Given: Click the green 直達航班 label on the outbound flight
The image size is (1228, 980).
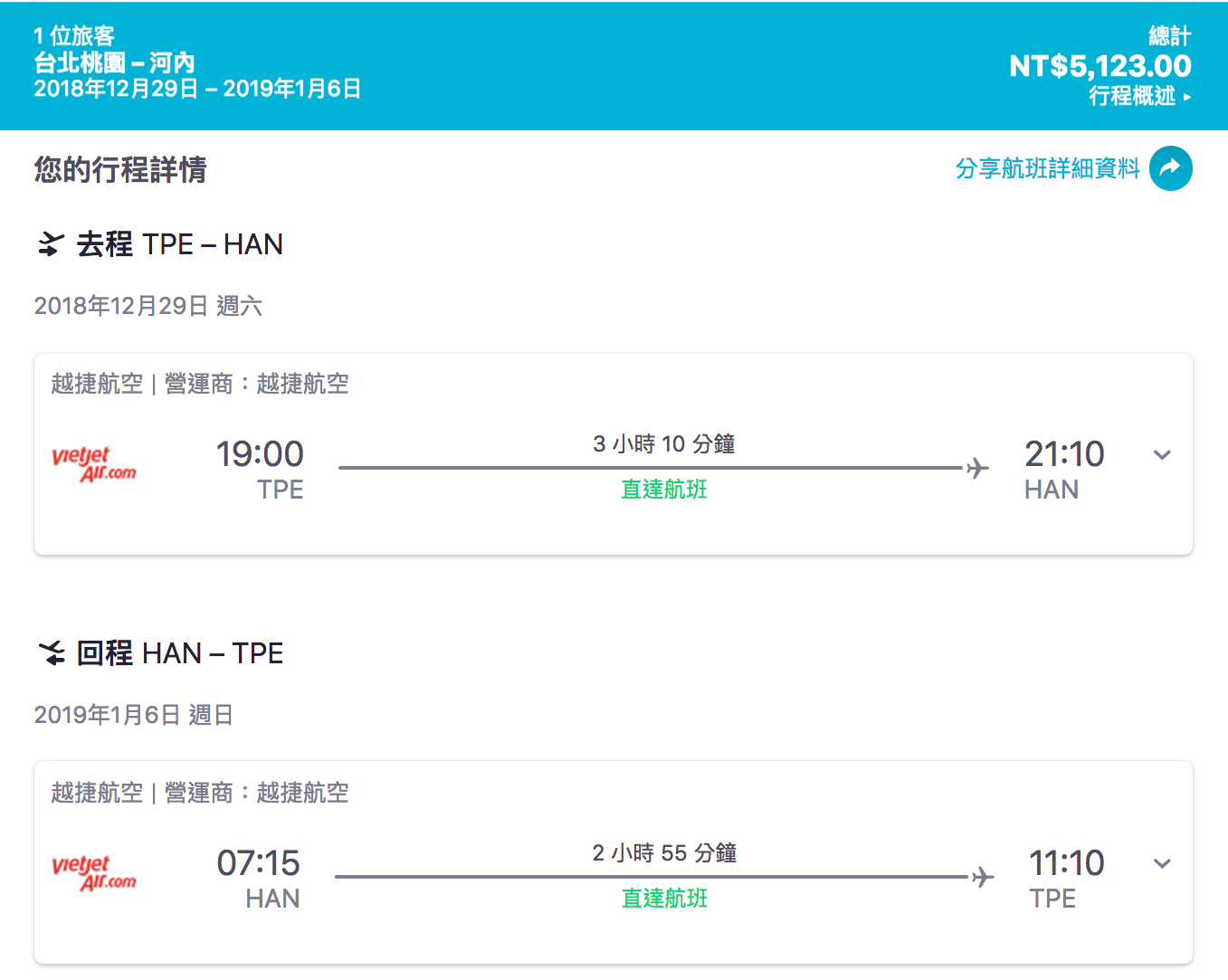Looking at the screenshot, I should 663,490.
